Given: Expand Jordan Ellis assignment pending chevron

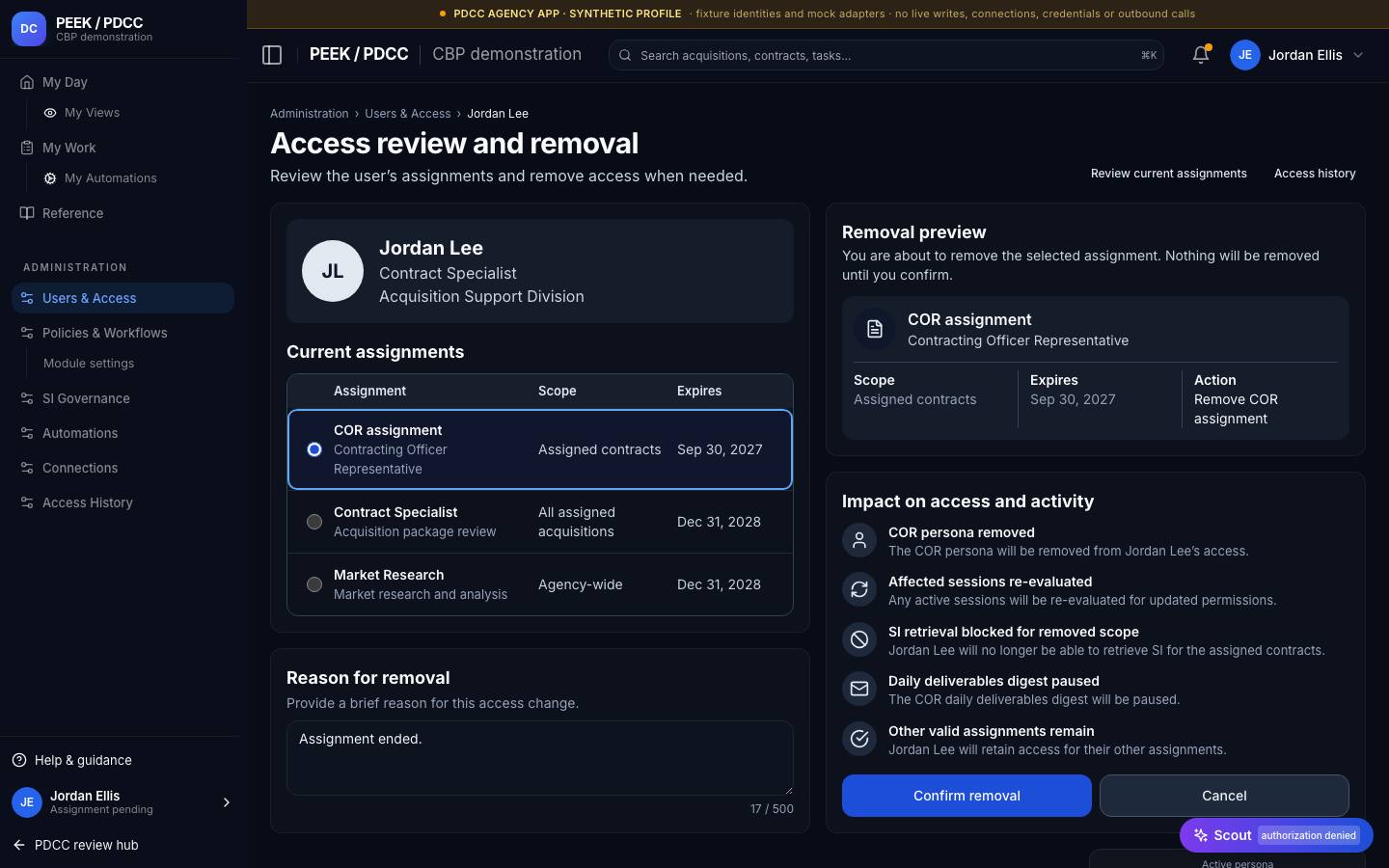Looking at the screenshot, I should click(227, 802).
